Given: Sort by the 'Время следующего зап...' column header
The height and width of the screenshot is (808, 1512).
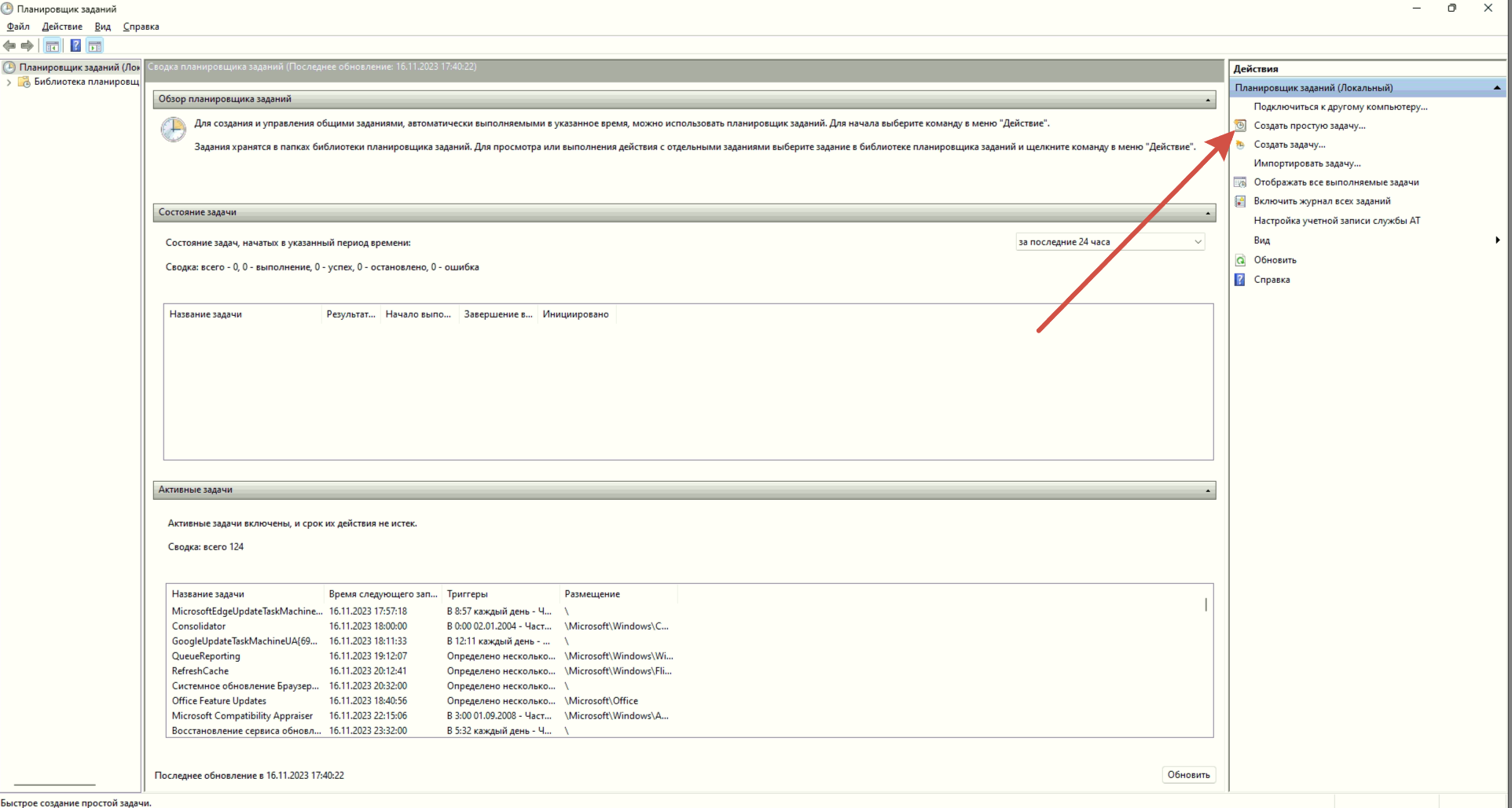Looking at the screenshot, I should coord(383,594).
